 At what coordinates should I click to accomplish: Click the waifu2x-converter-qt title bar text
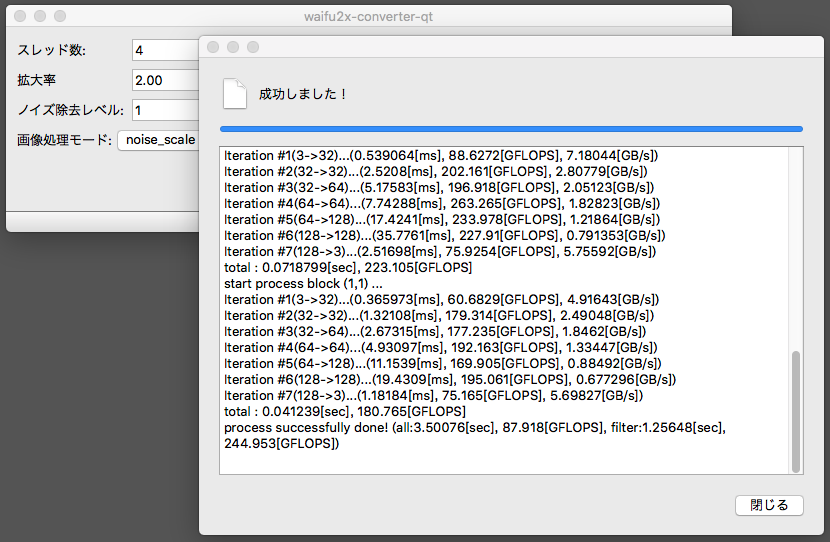click(368, 16)
